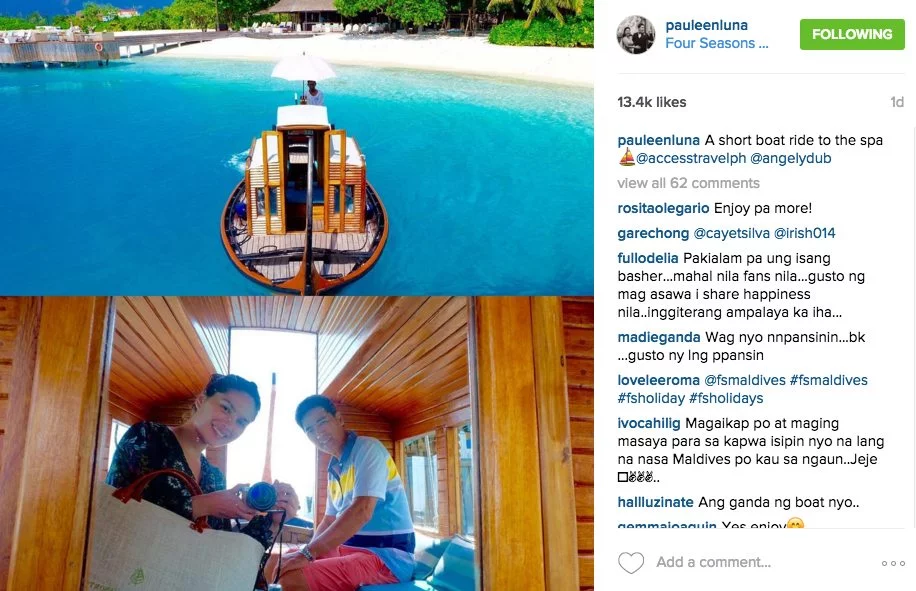Viewport: 916px width, 591px height.
Task: Open loveleeroma commenter profile
Action: click(658, 380)
